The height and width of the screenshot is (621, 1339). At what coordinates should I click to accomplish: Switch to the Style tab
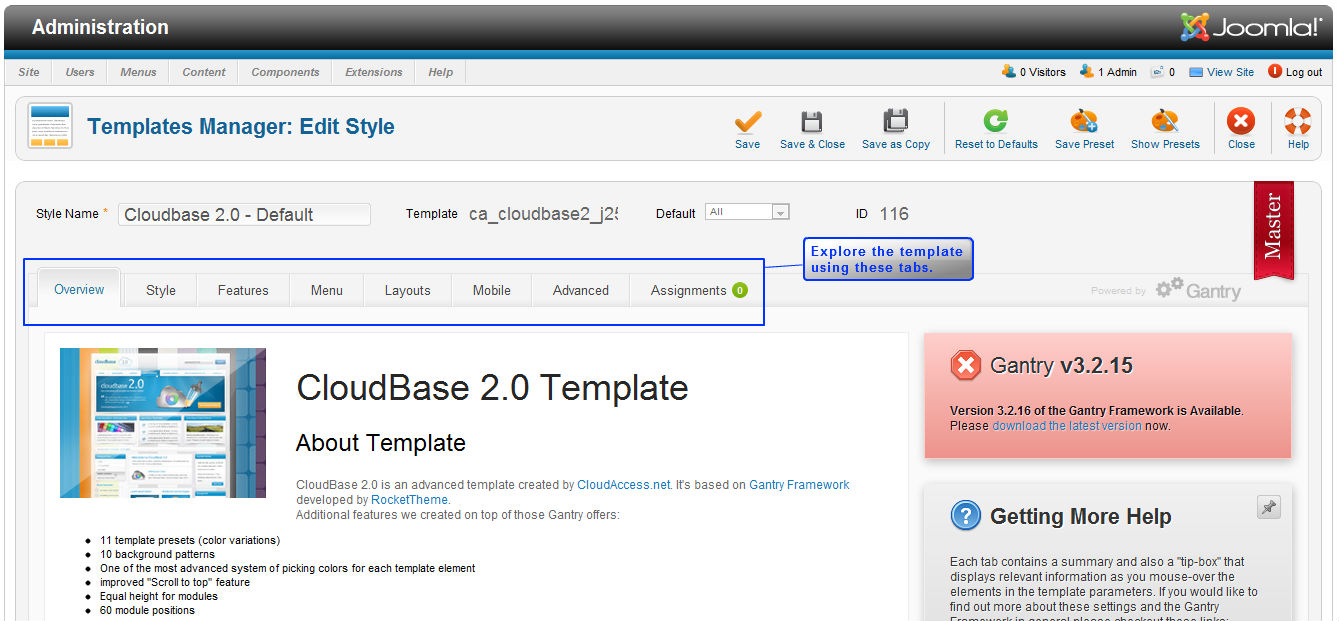(160, 290)
